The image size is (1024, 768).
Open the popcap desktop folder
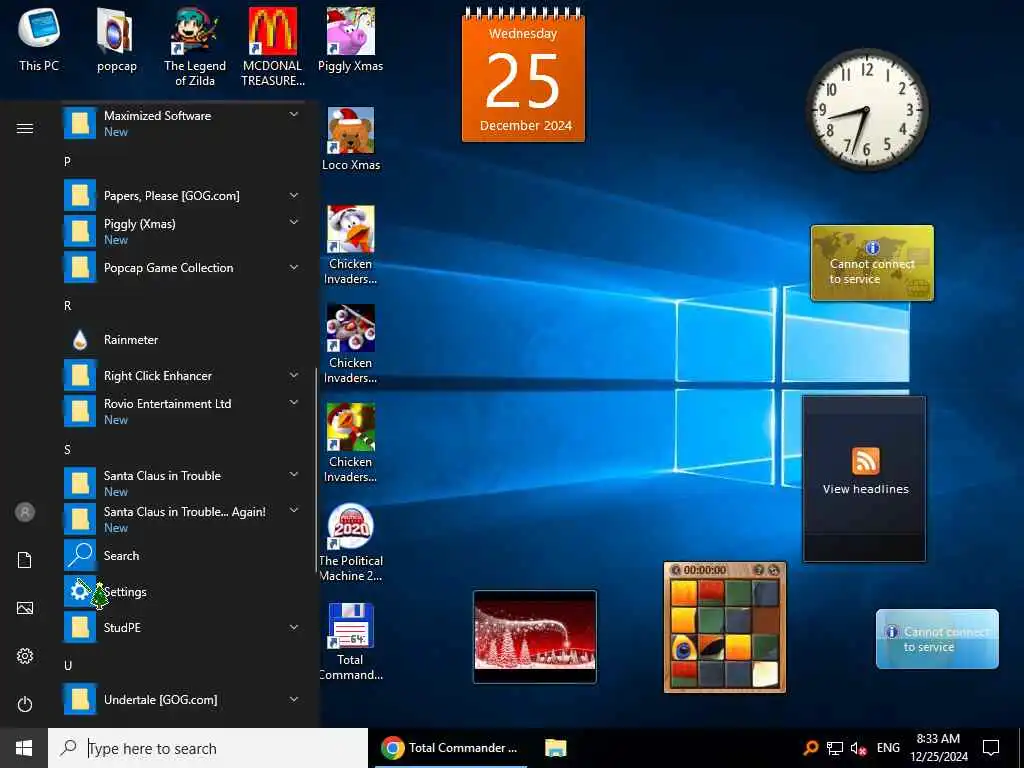point(116,40)
